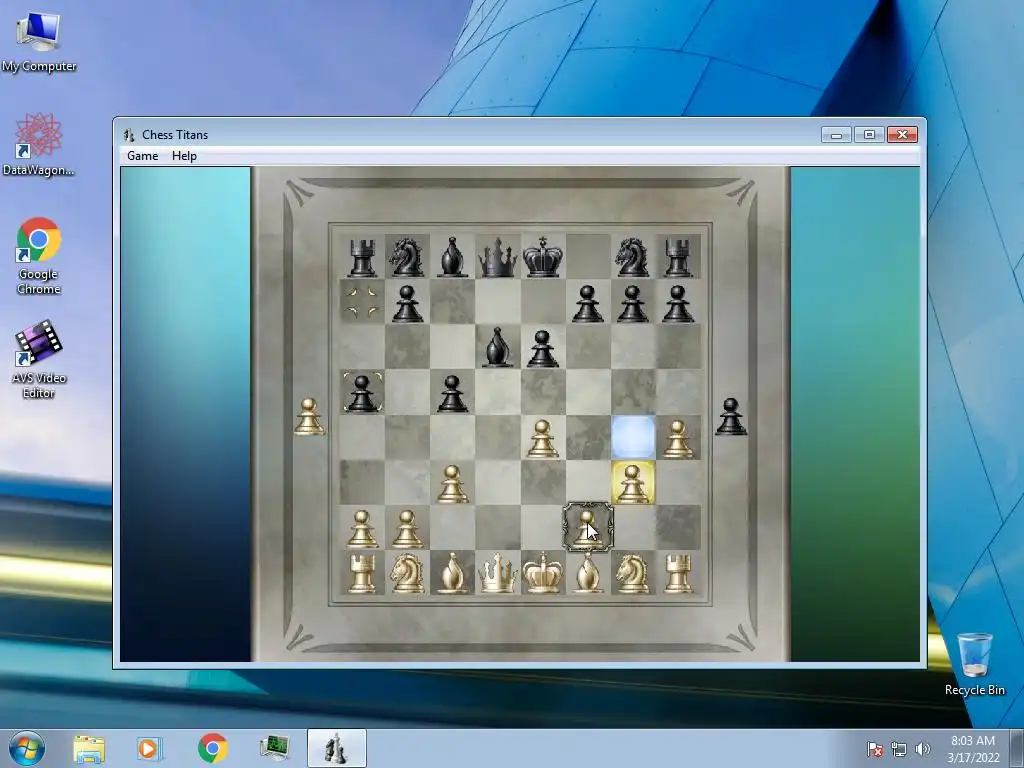Select the white pawn on b2
Image resolution: width=1024 pixels, height=768 pixels.
point(407,528)
